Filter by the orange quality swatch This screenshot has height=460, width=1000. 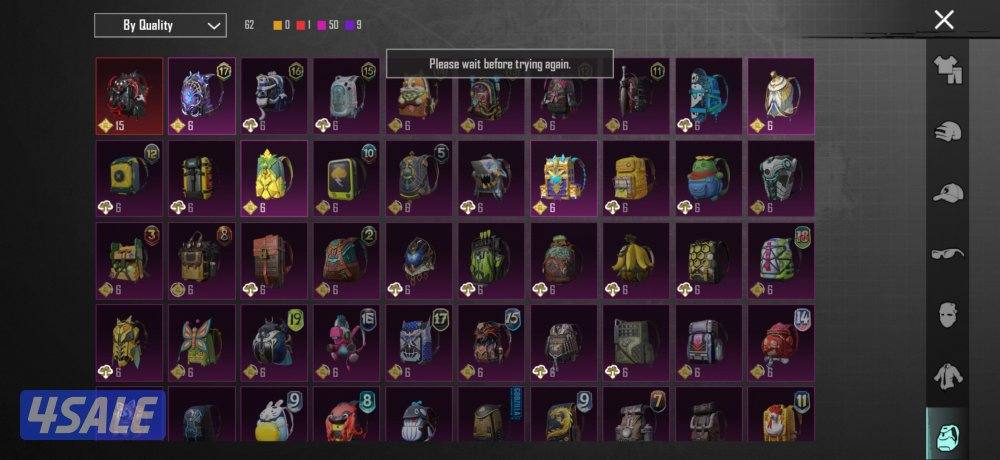click(x=277, y=26)
